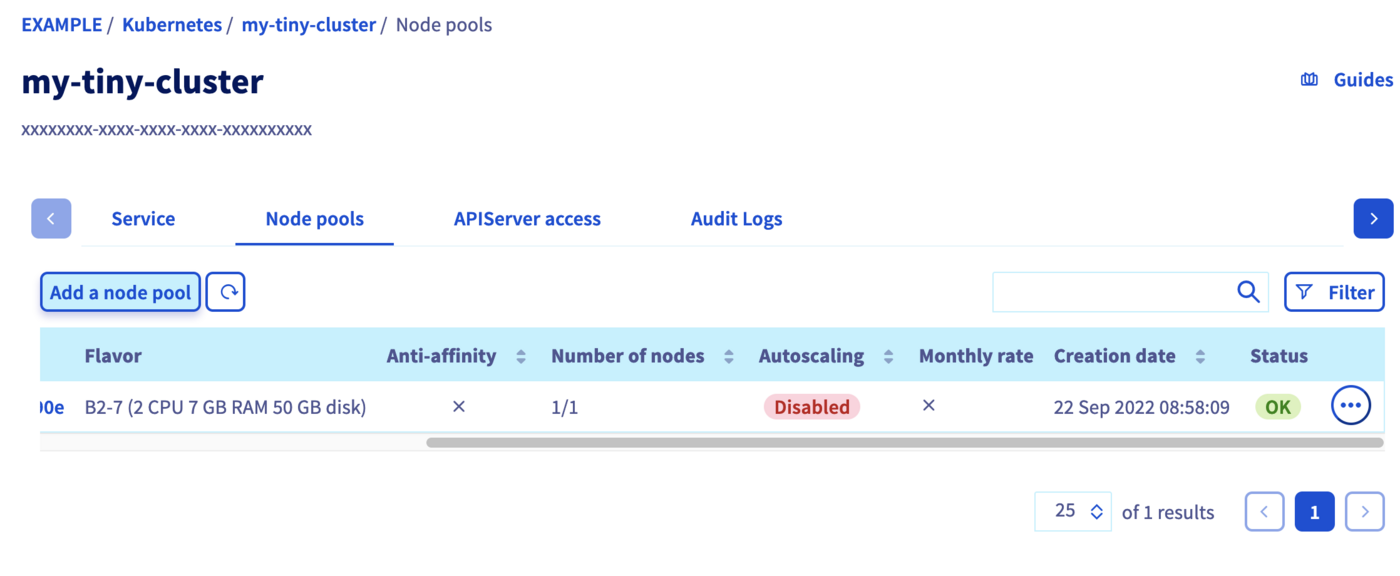Sort the table by Autoscaling
This screenshot has height=576, width=1400.
pyautogui.click(x=888, y=355)
